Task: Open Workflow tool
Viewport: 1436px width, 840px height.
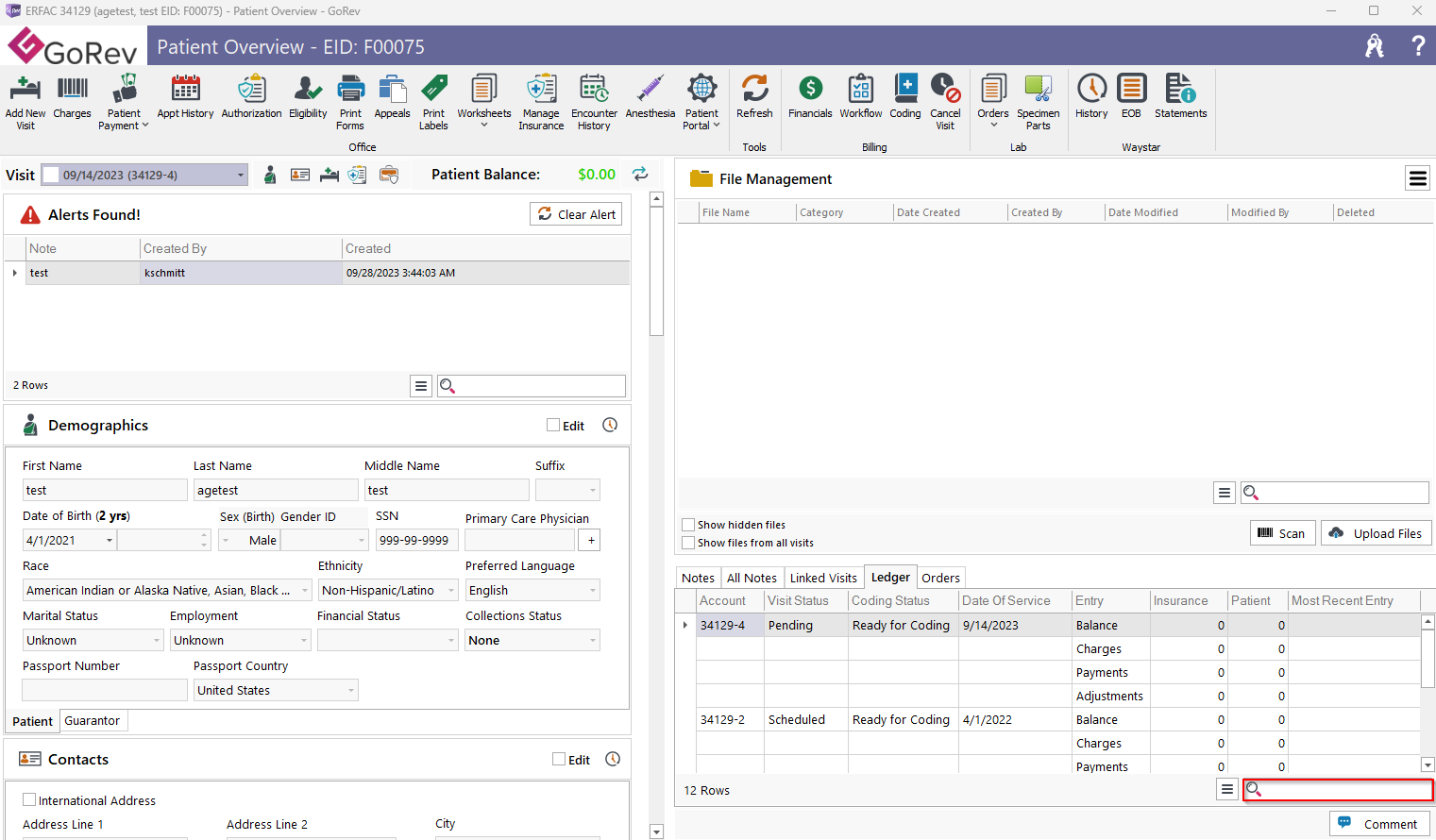Action: coord(861,96)
